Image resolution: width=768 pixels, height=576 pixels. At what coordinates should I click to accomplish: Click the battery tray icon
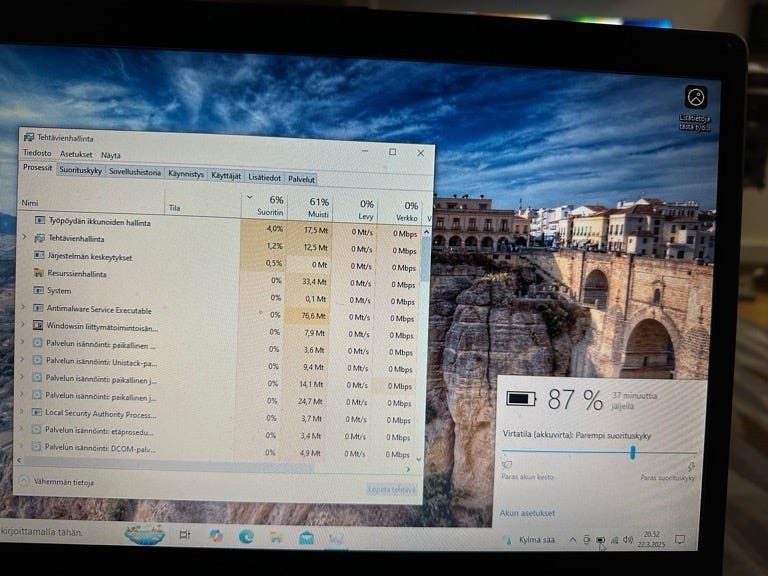pyautogui.click(x=600, y=540)
